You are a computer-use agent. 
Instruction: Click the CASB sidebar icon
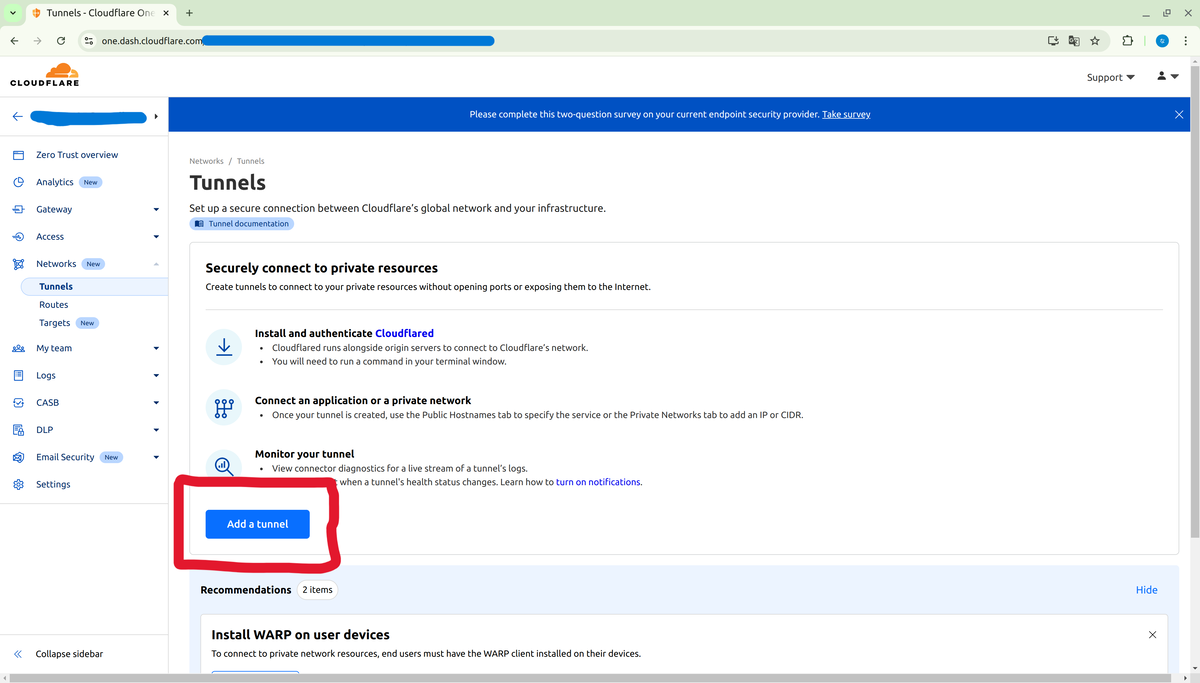(x=18, y=402)
